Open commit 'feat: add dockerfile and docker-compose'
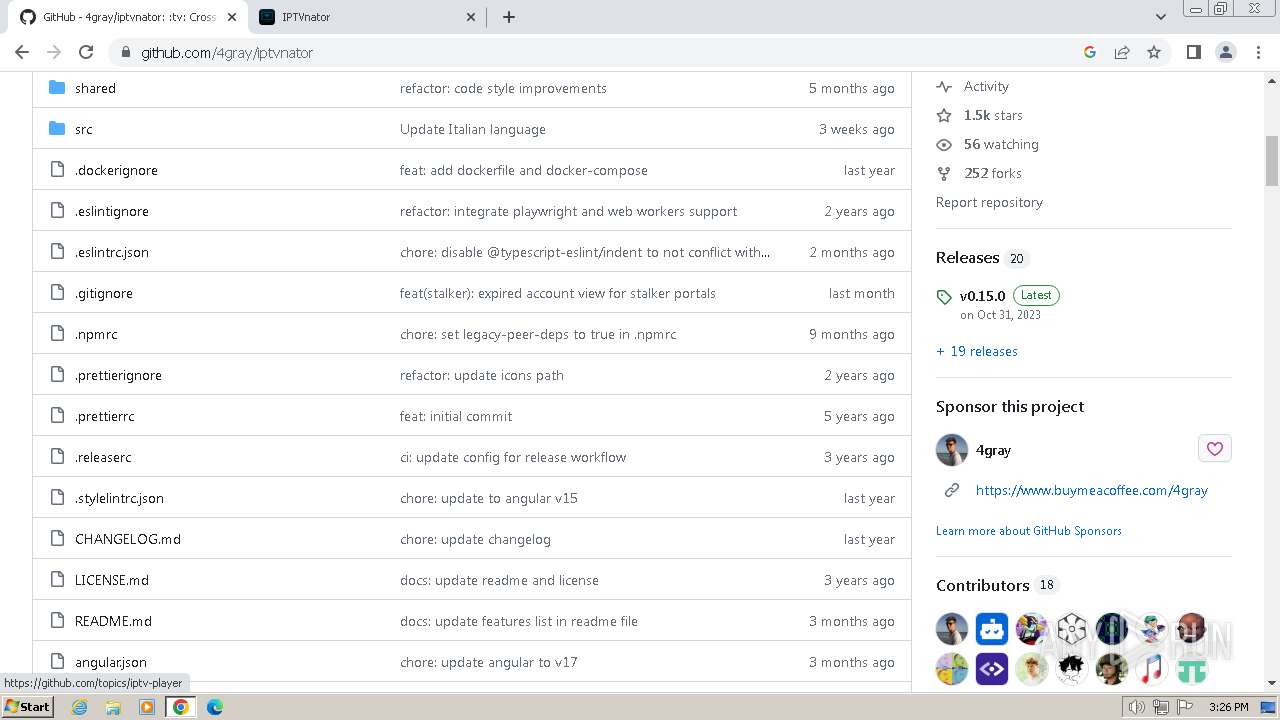Viewport: 1280px width, 720px height. click(524, 170)
